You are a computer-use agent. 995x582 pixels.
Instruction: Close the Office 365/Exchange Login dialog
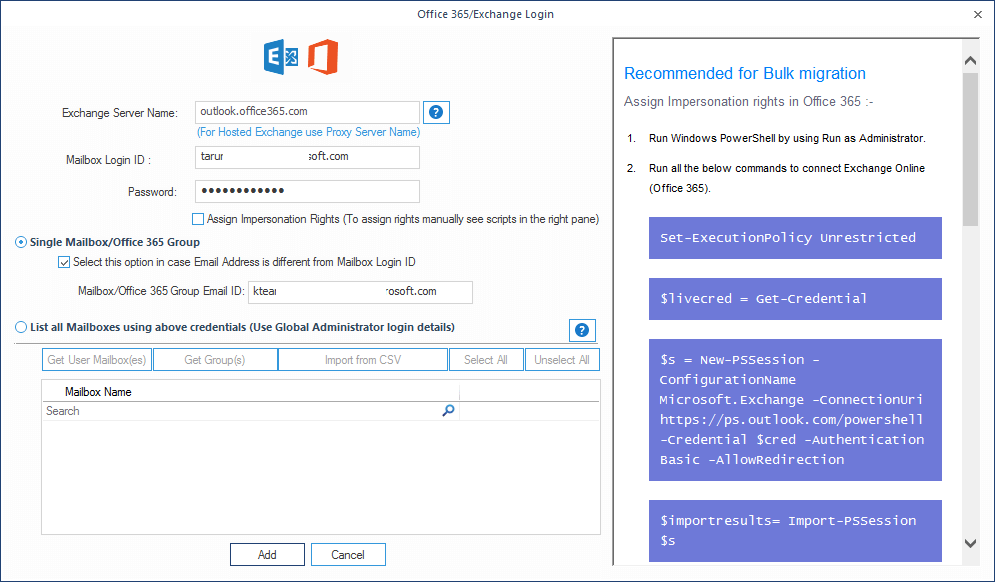[x=978, y=14]
